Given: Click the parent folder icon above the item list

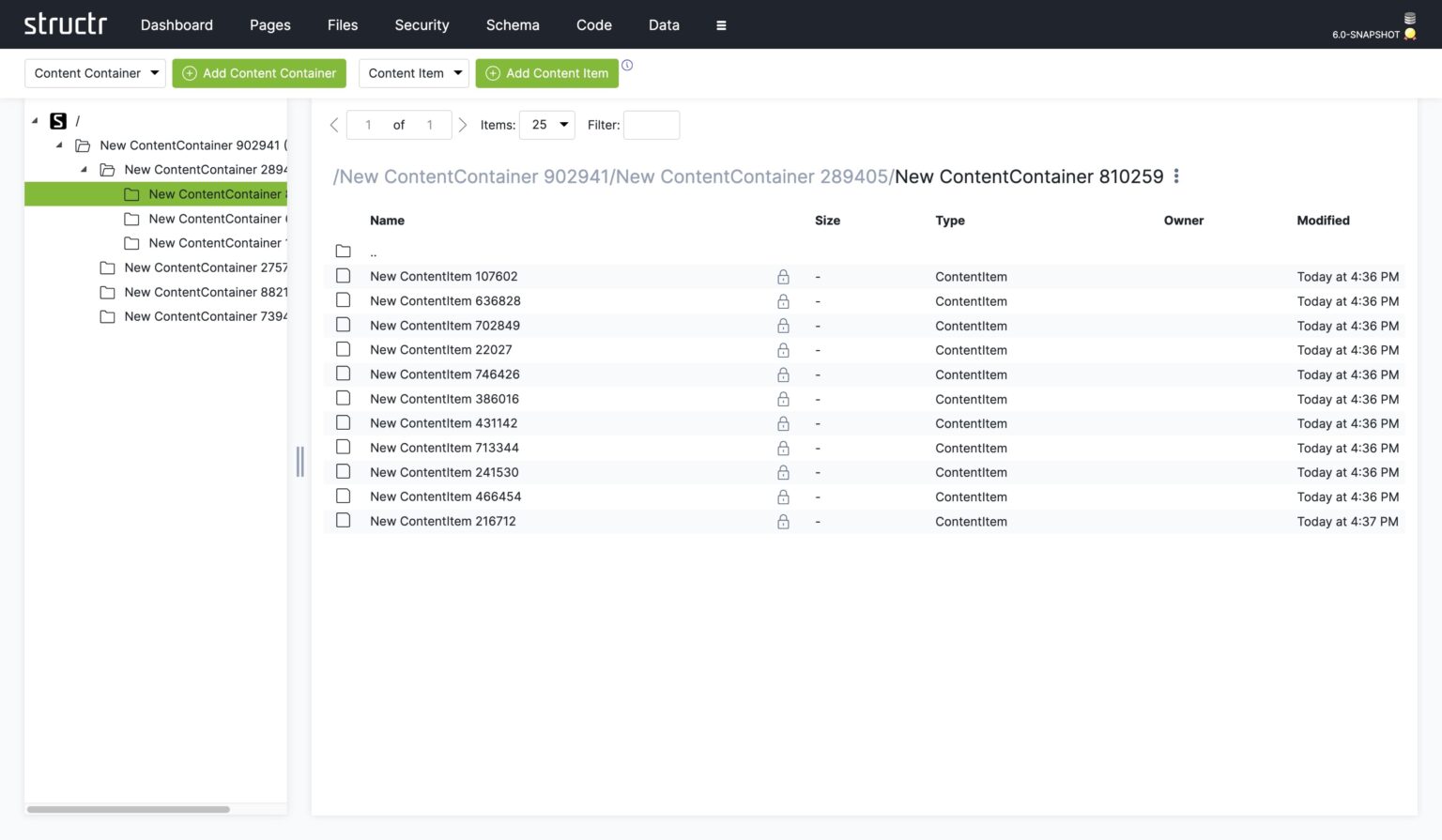Looking at the screenshot, I should pos(343,251).
